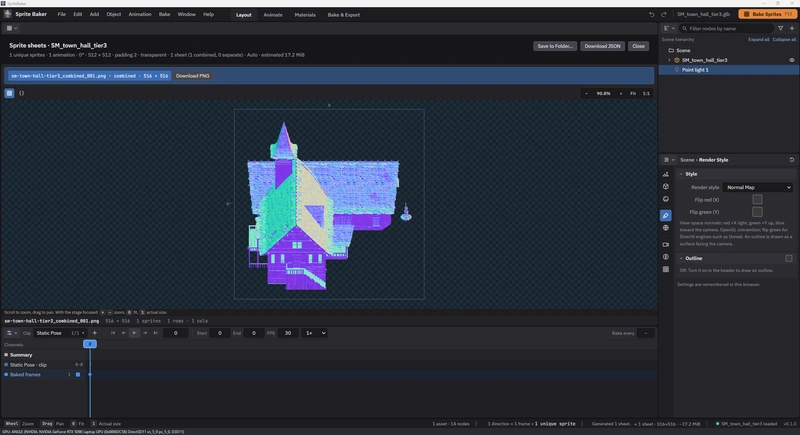Collapse the Style section
800x435 pixels.
point(681,174)
